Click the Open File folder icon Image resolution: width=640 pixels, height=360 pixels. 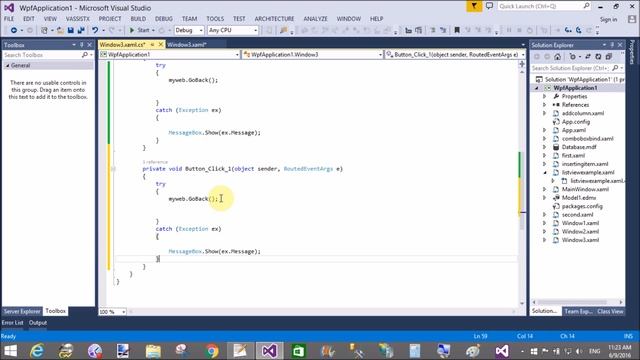[60, 30]
